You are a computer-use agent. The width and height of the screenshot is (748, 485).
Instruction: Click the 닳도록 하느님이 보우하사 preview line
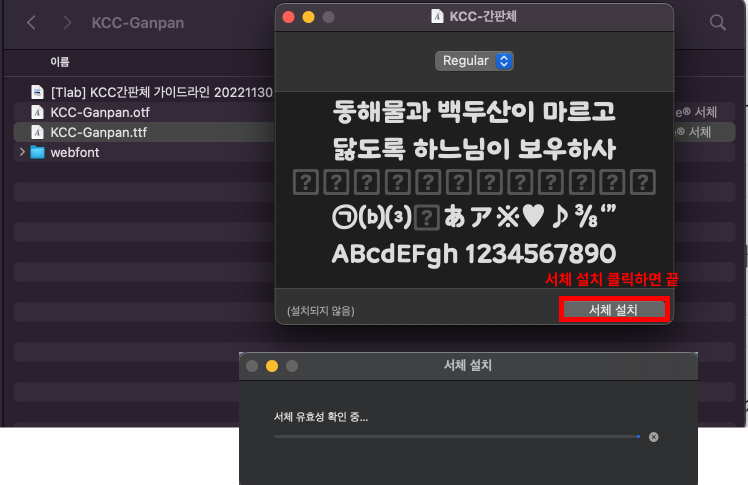[474, 148]
